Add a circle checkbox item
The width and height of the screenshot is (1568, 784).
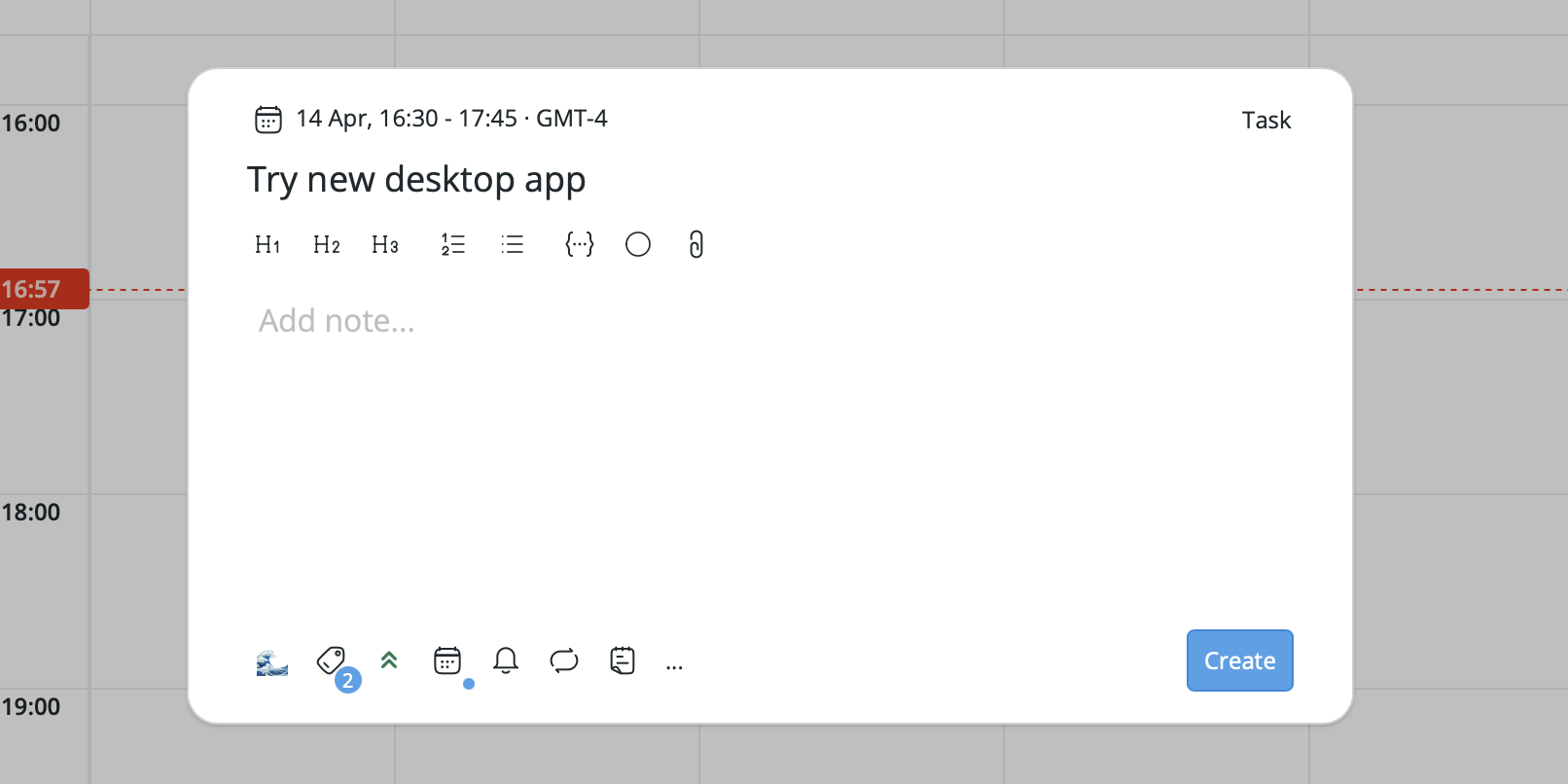pos(638,244)
